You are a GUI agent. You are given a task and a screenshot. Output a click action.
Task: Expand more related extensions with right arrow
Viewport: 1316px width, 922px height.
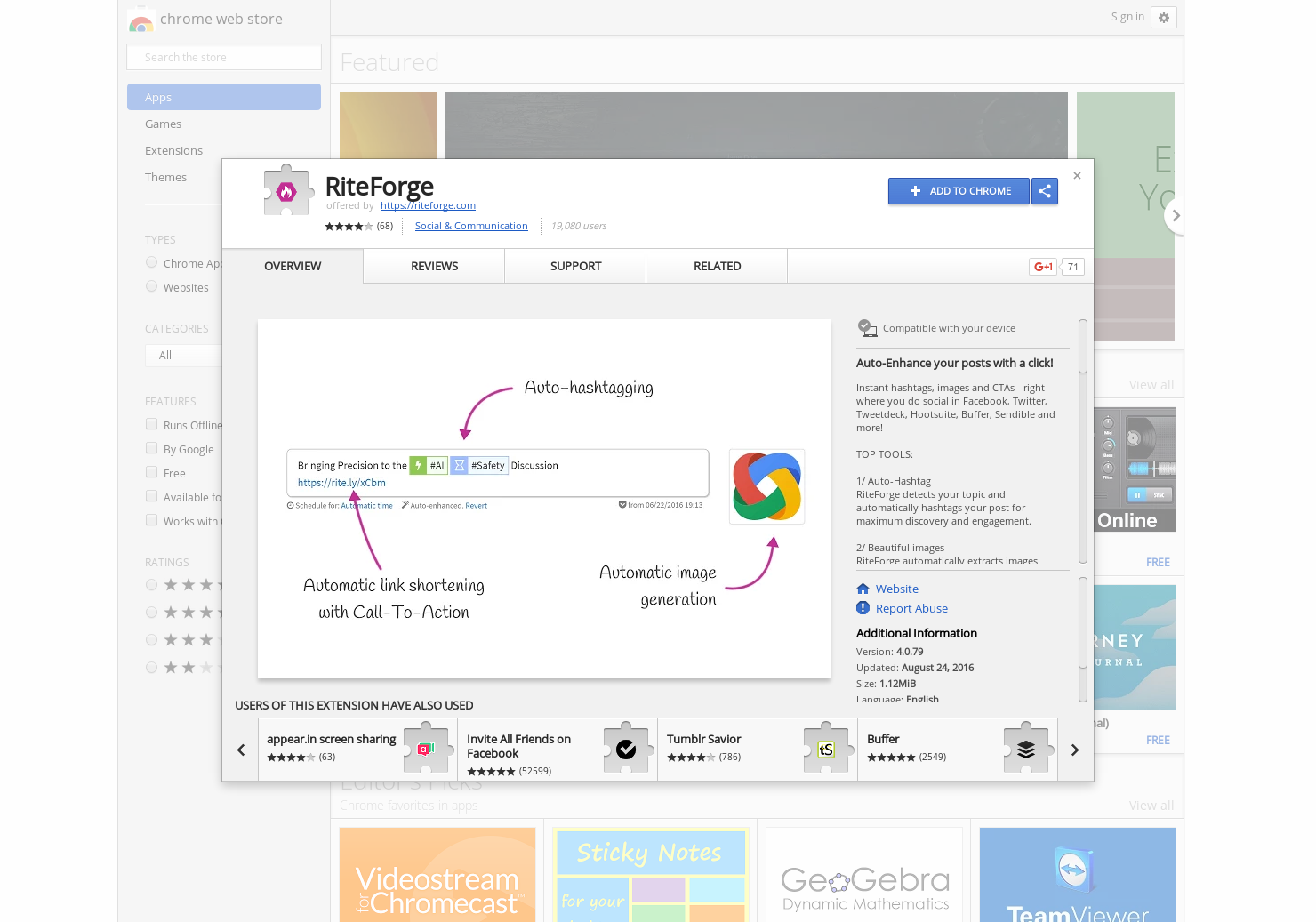coord(1074,750)
